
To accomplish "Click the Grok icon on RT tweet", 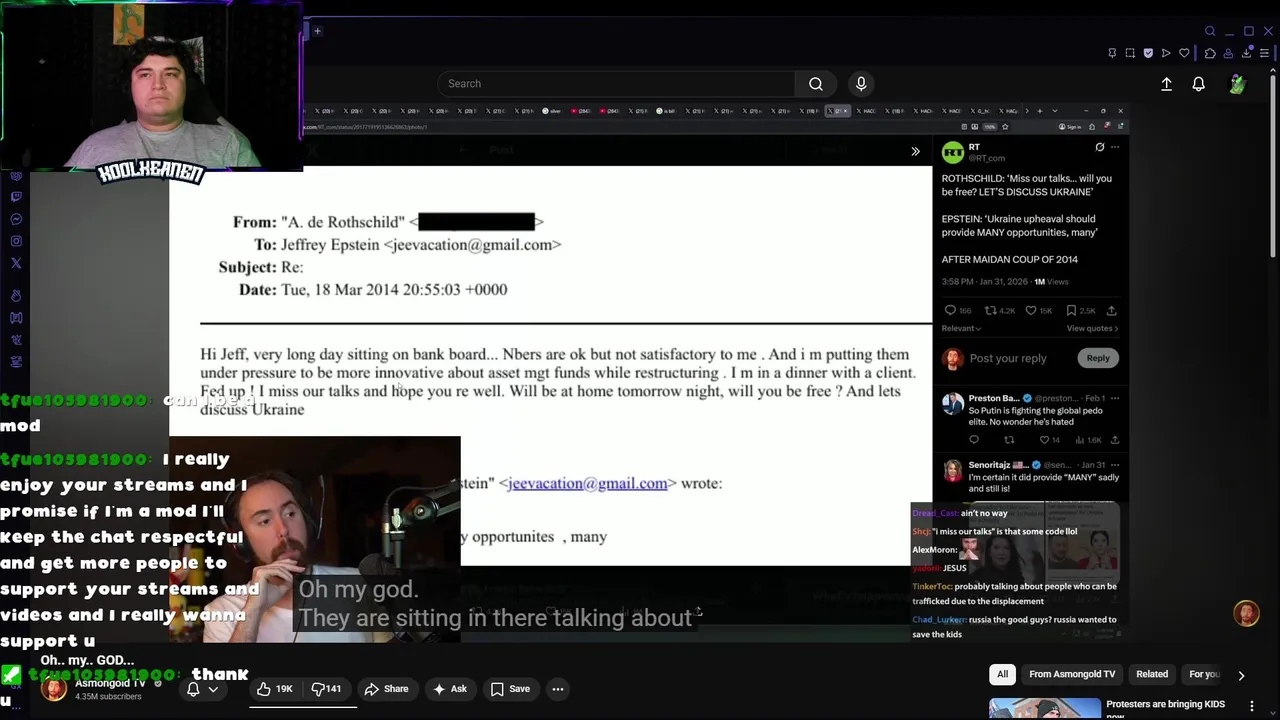I will [1099, 148].
